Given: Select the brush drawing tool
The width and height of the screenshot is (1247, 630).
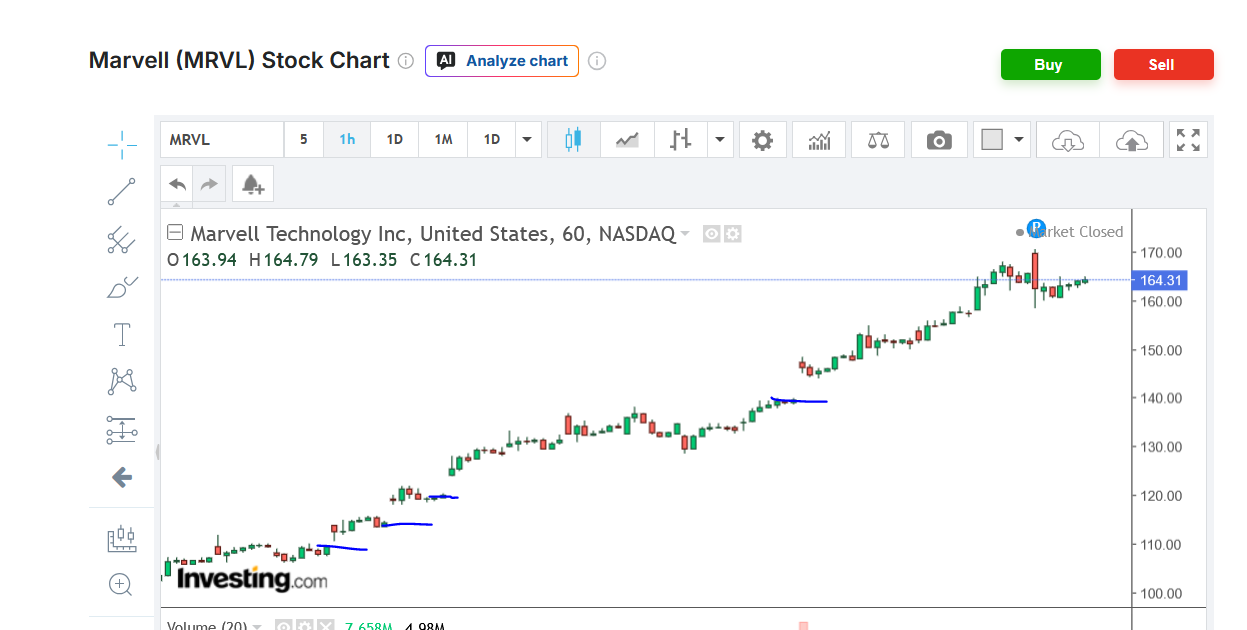Looking at the screenshot, I should coord(122,287).
